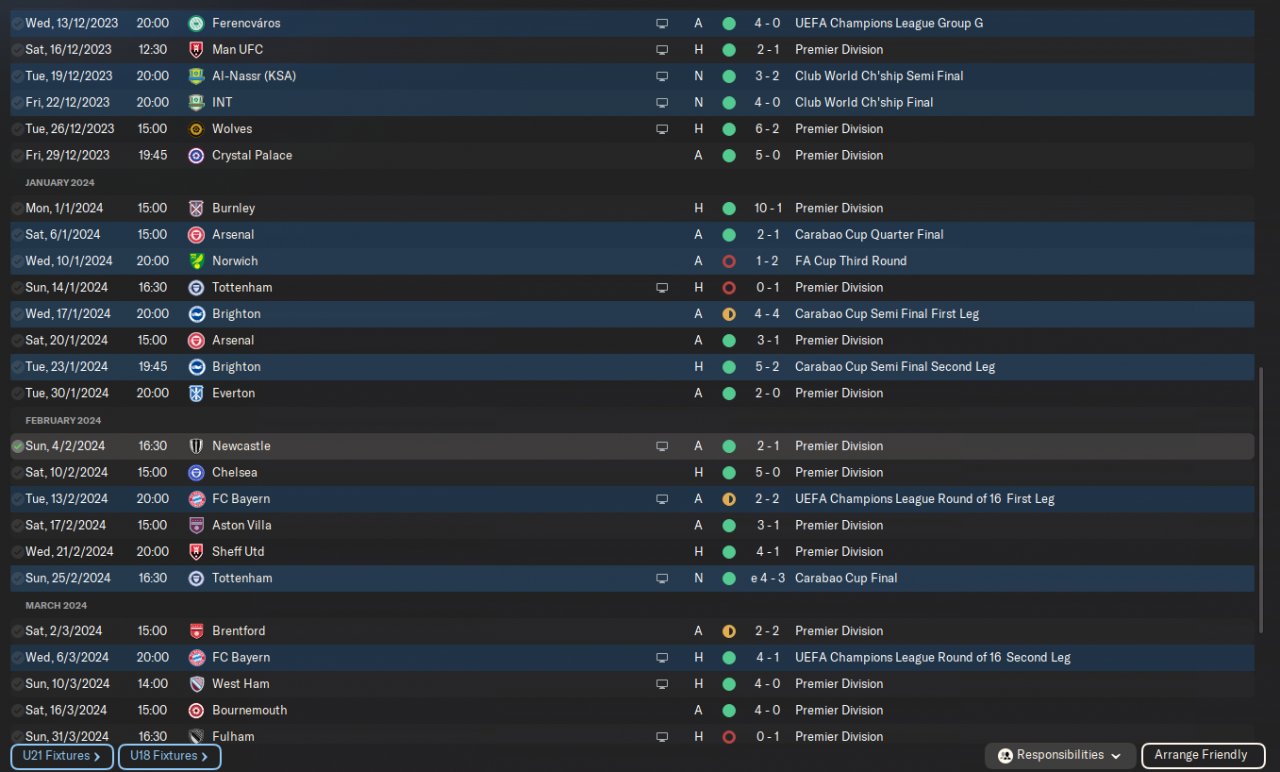Click the red loss indicator for Norwich match

(729, 261)
